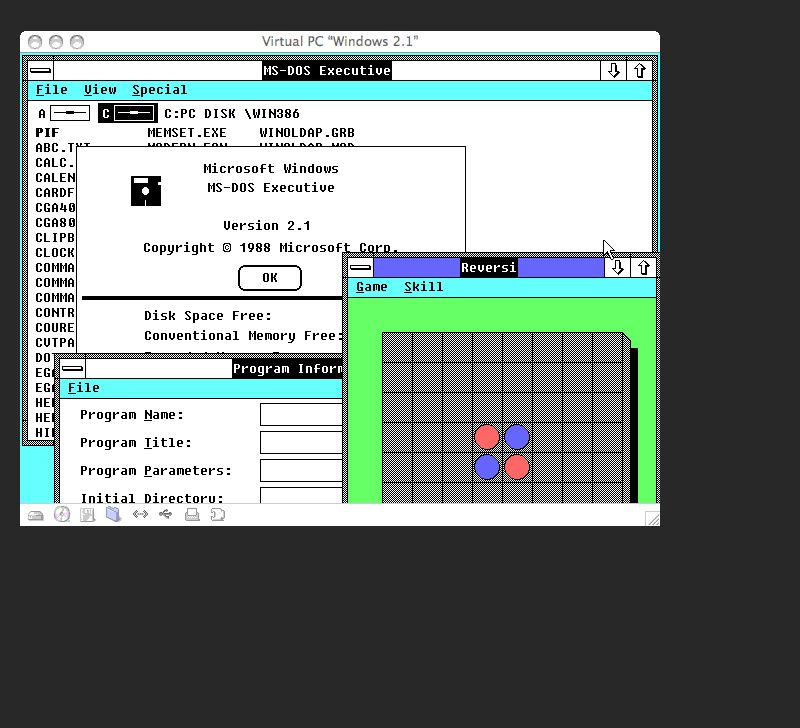Open the Skill menu in Reversi
This screenshot has width=800, height=728.
click(423, 287)
